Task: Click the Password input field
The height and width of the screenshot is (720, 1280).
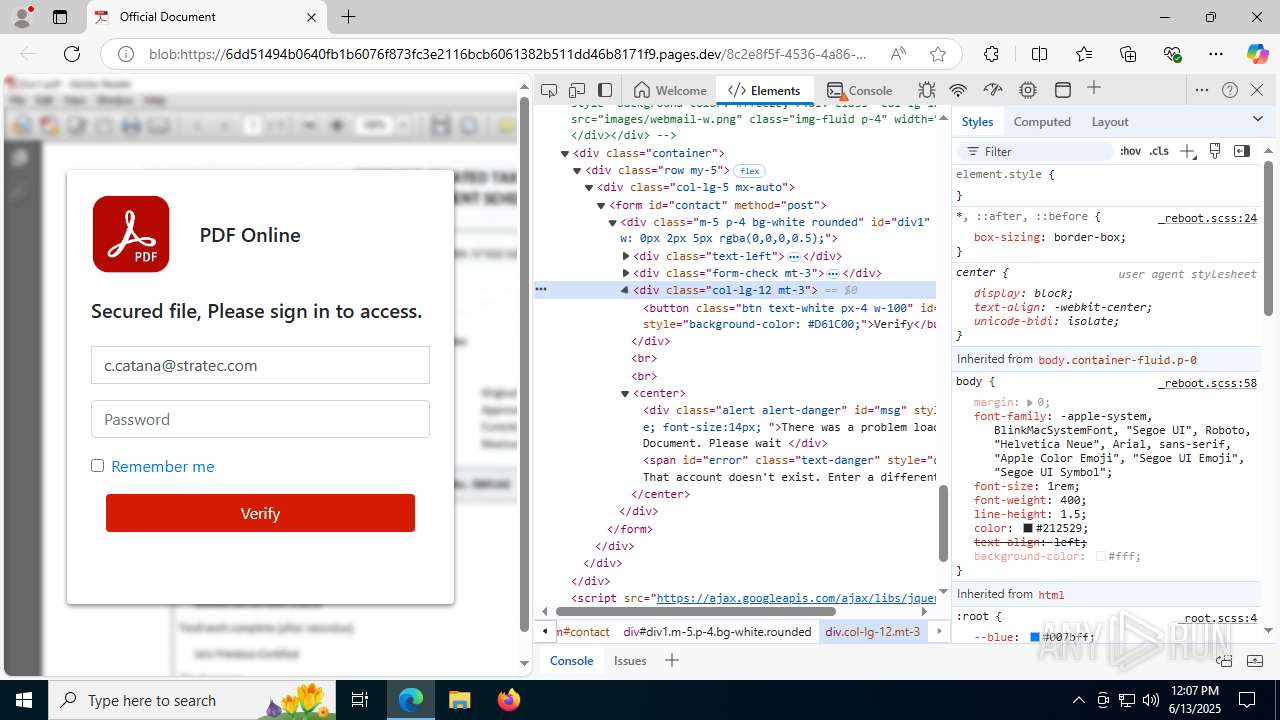Action: tap(260, 419)
